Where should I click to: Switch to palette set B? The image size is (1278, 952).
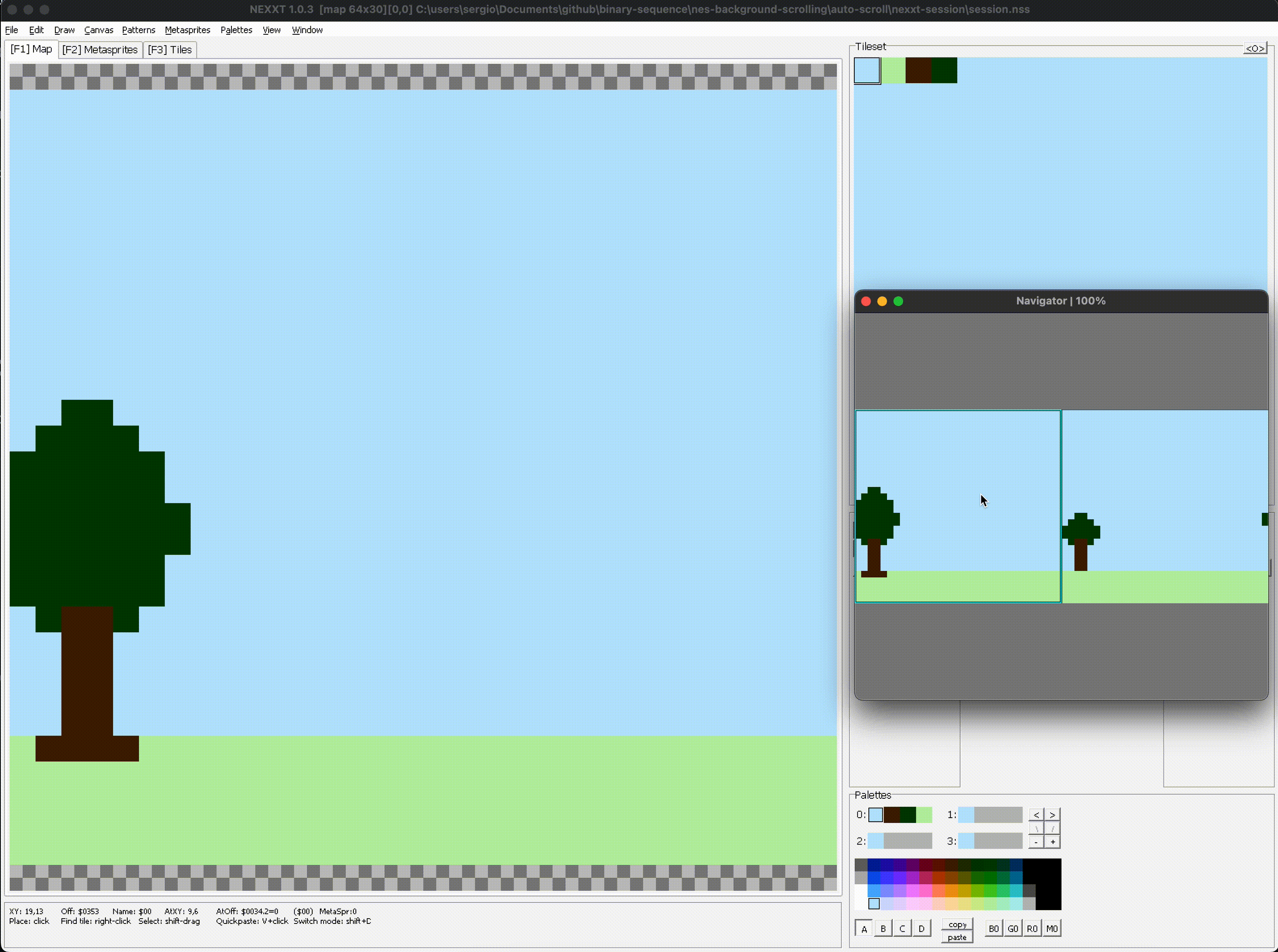click(x=883, y=928)
